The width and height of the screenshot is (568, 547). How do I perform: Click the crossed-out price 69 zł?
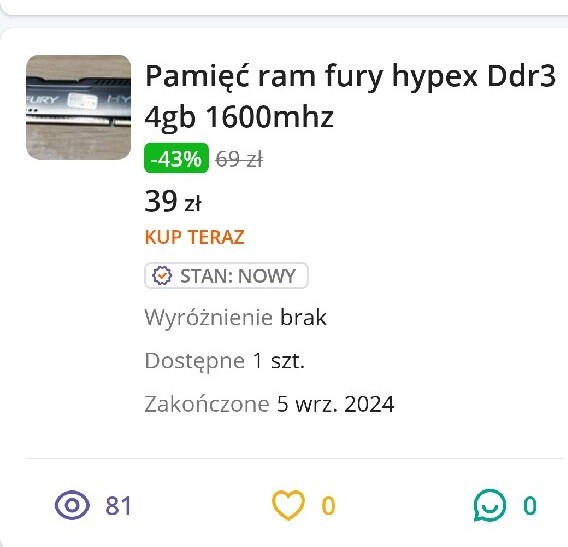(x=239, y=159)
